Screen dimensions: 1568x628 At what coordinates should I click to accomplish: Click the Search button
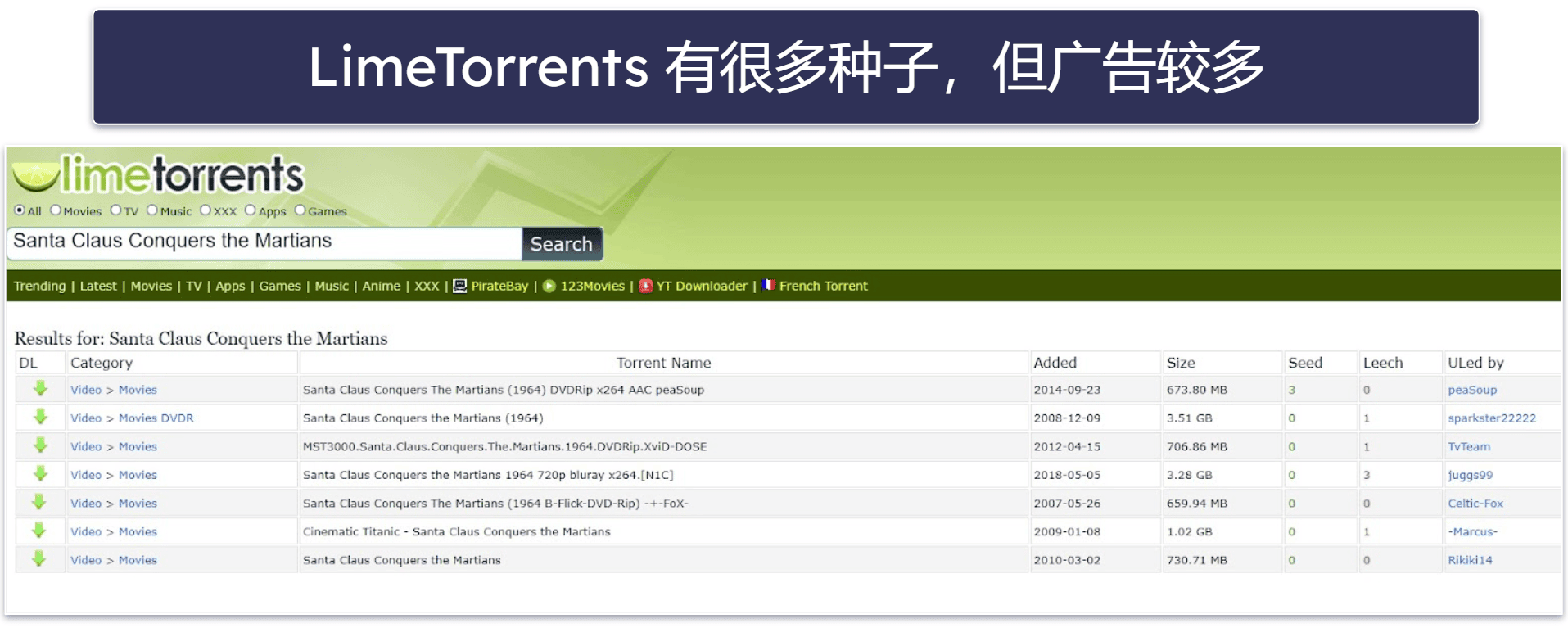click(562, 244)
